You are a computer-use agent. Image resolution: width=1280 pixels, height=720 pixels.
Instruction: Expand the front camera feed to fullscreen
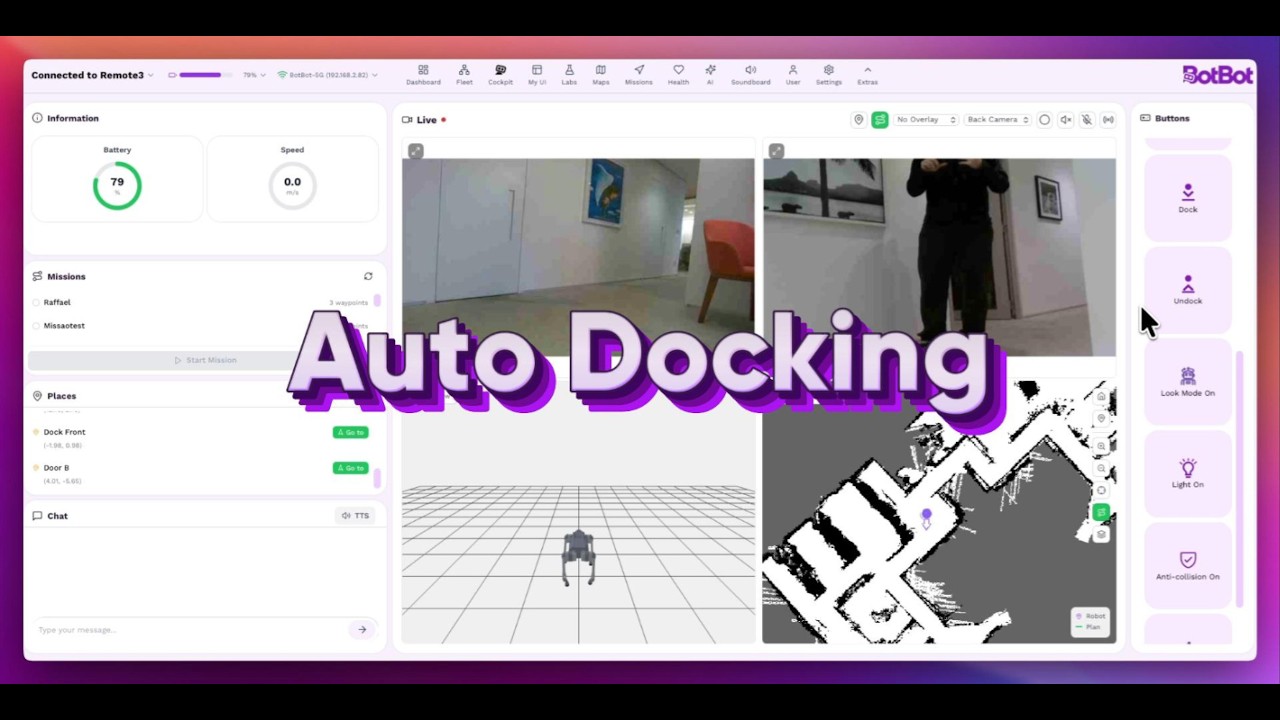pos(415,151)
